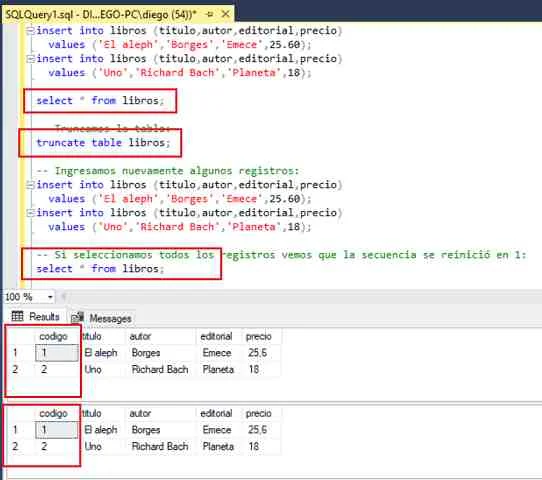Select the highlighted codigo cell 1 in the upper grid
542x480 pixels.
point(57,353)
